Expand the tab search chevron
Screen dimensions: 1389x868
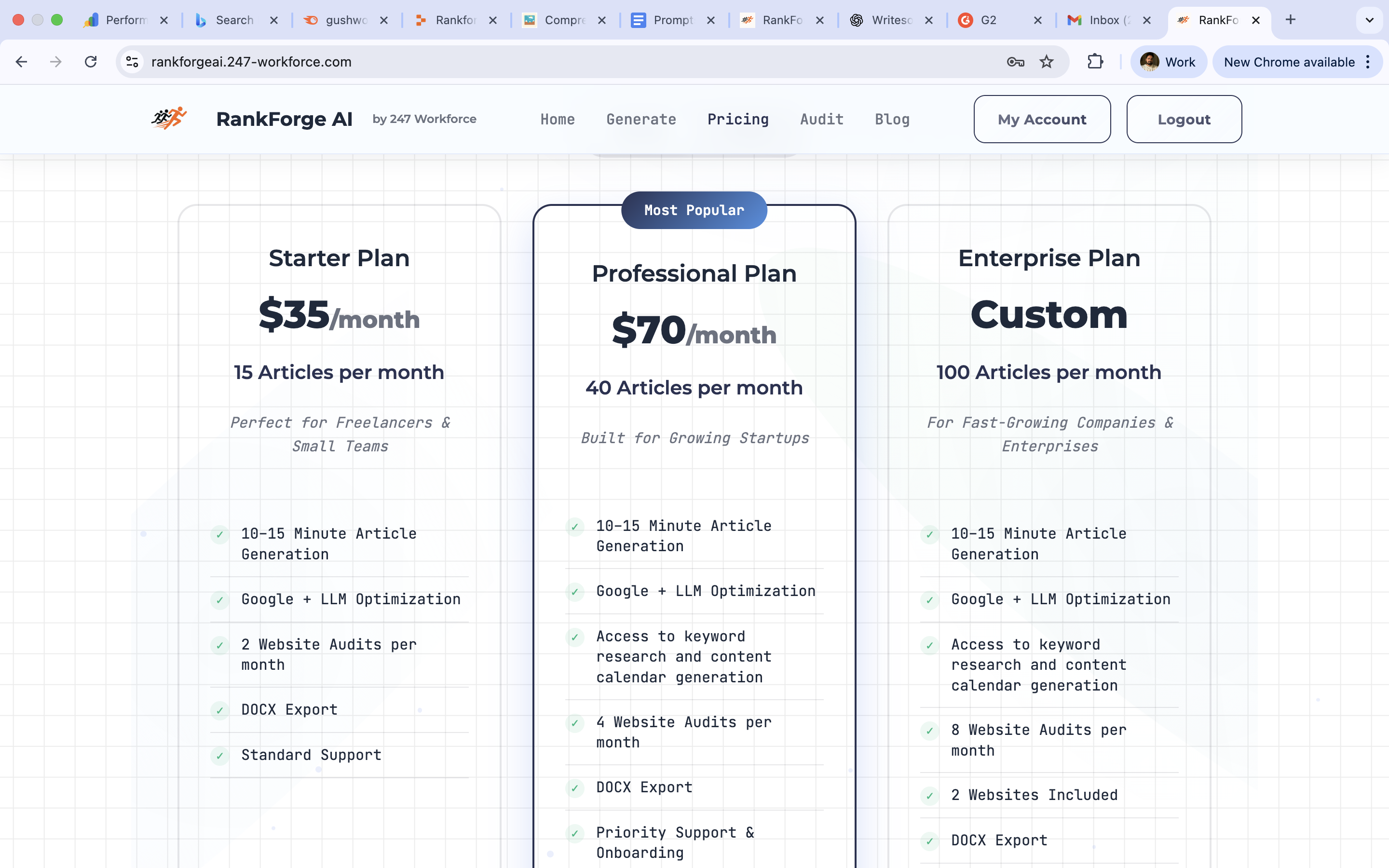[x=1370, y=20]
